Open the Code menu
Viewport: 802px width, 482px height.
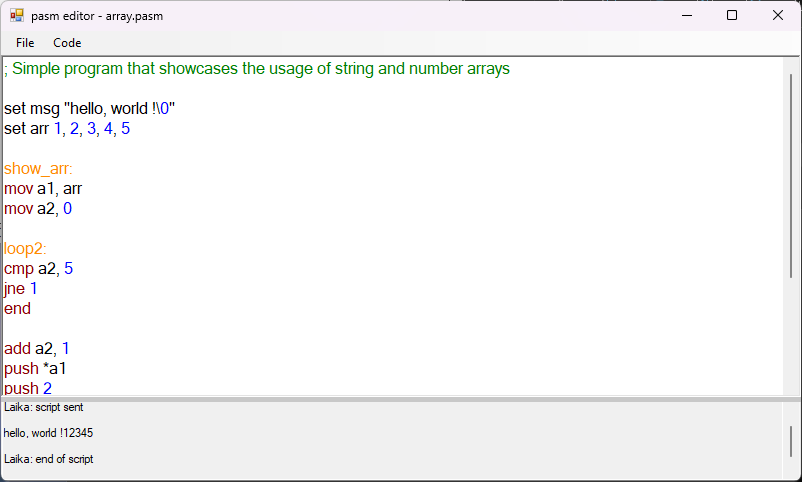[x=67, y=43]
